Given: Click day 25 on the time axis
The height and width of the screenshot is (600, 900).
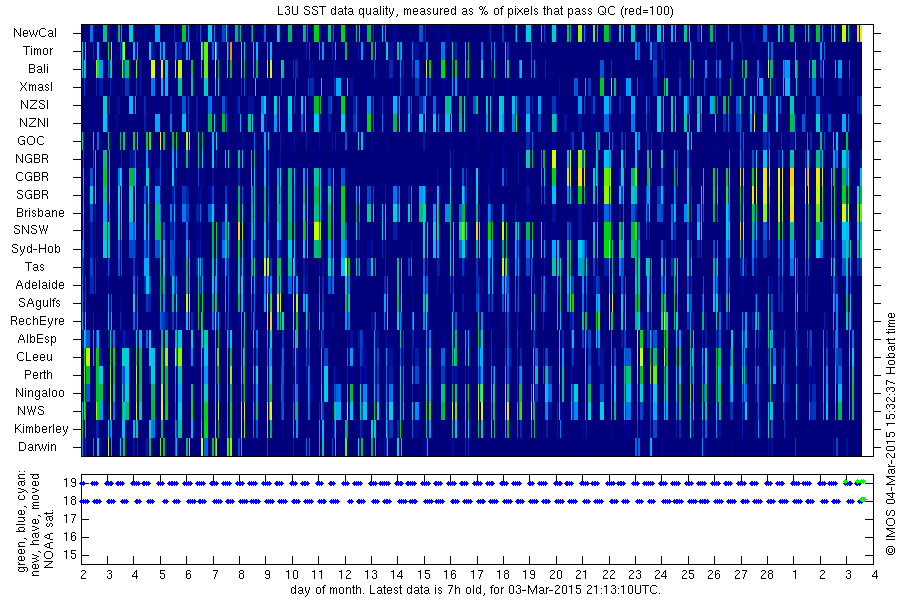Looking at the screenshot, I should [x=688, y=575].
